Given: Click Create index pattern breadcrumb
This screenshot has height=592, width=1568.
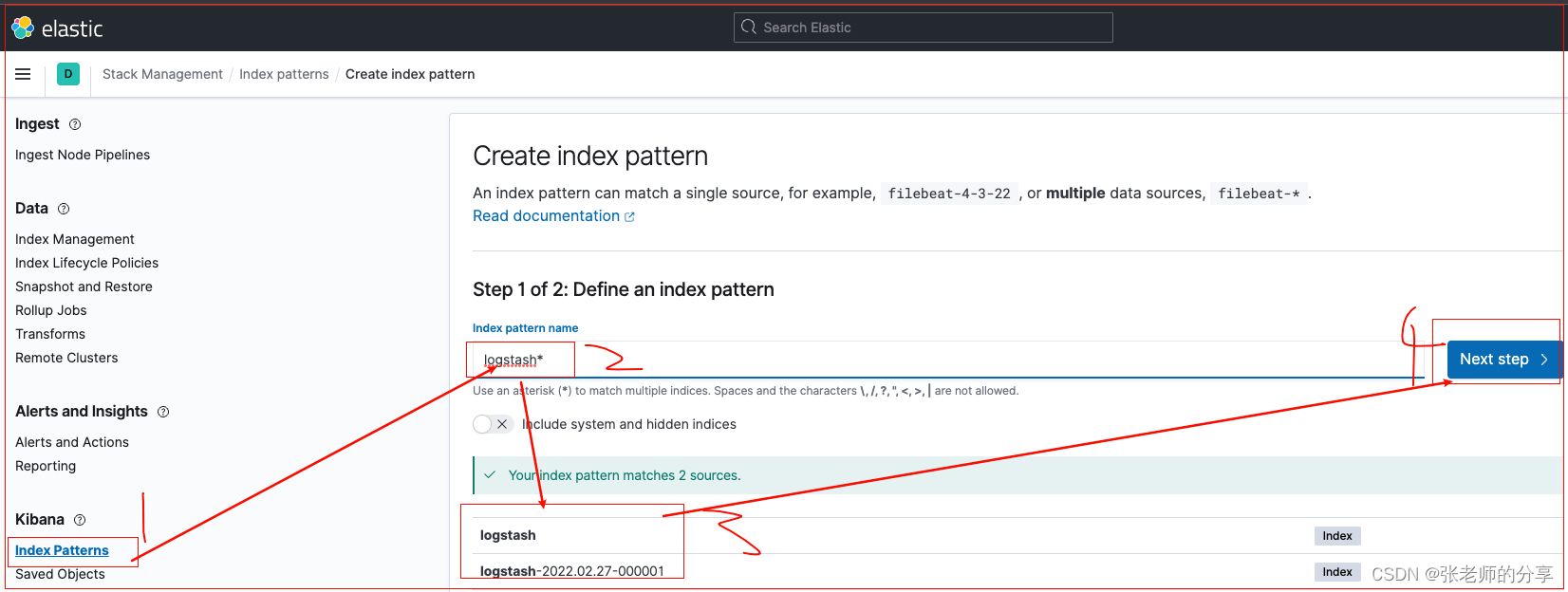Looking at the screenshot, I should pos(410,74).
